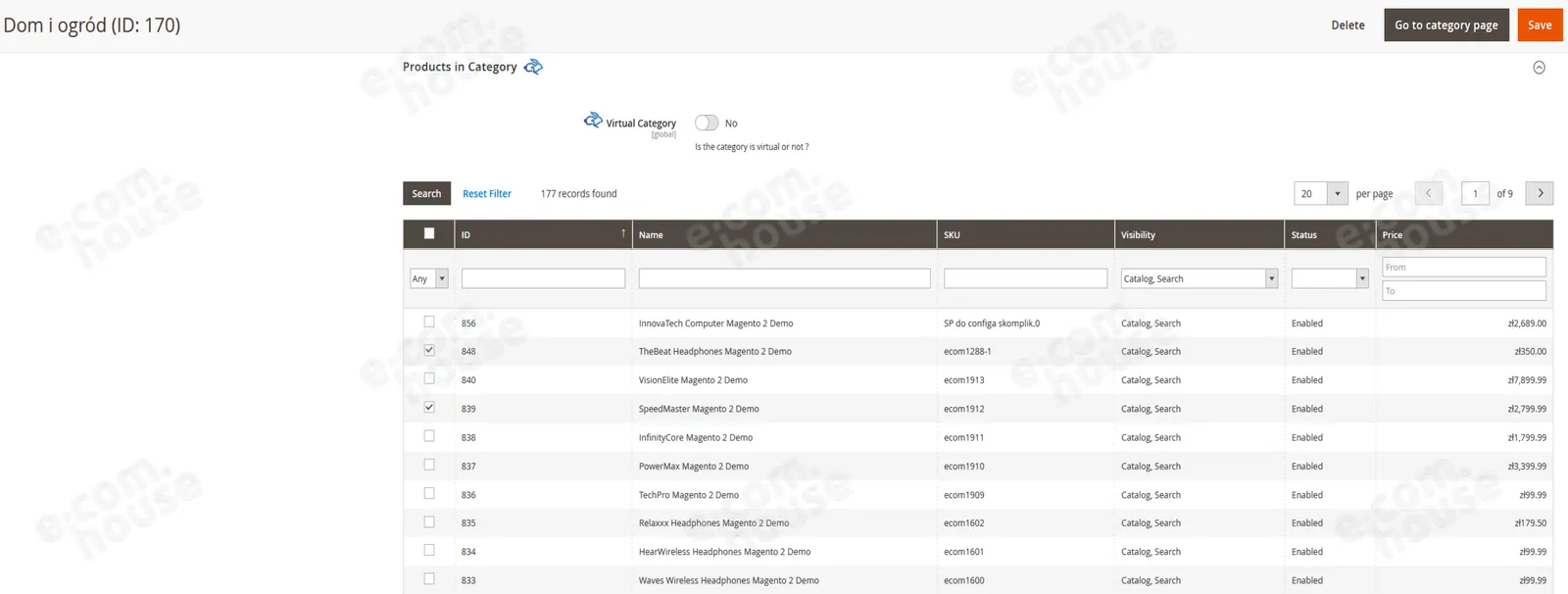Open the Any selection filter dropdown
Screen dimensions: 1568x594
(428, 278)
